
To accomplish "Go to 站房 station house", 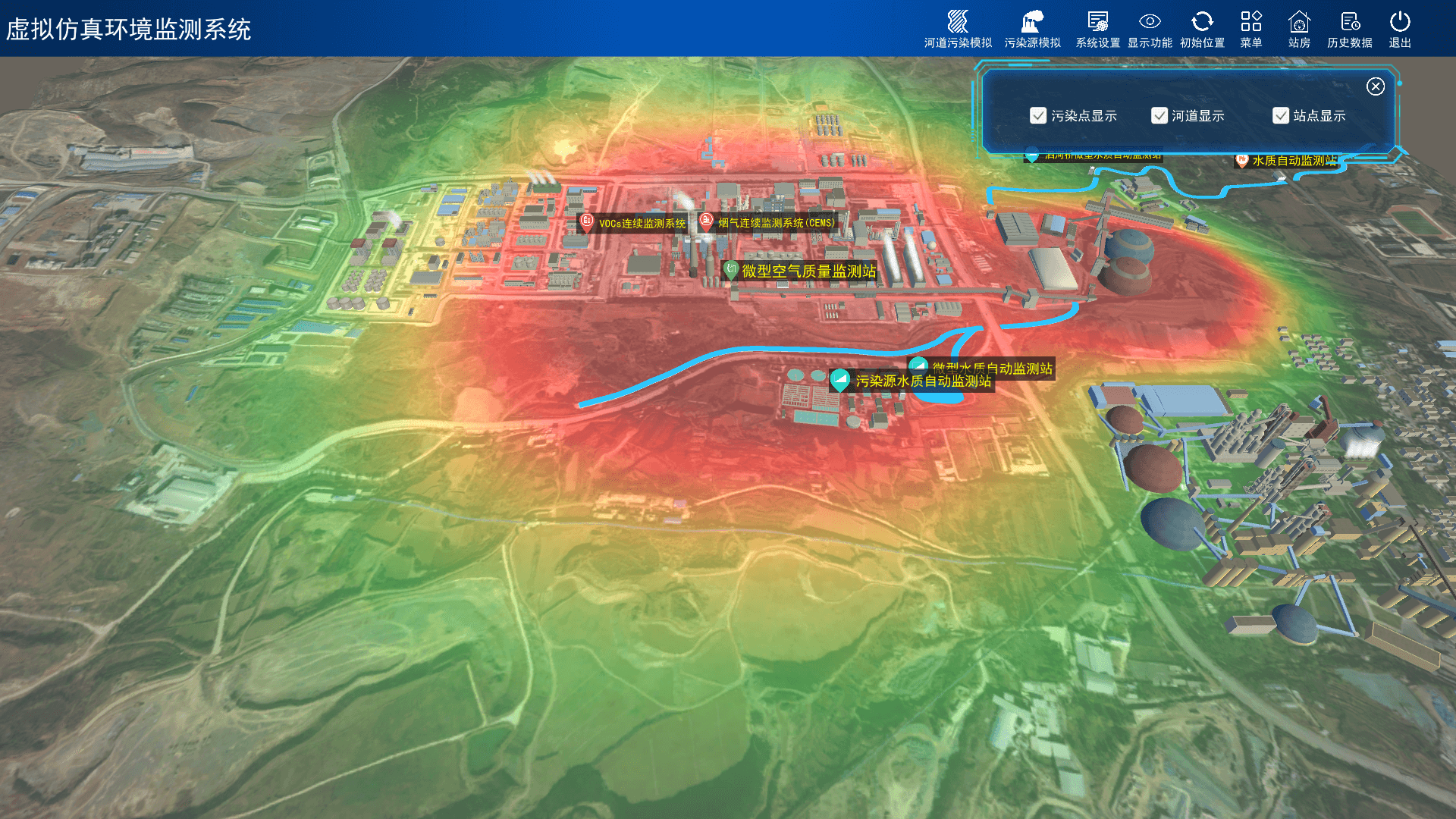I will click(x=1299, y=30).
